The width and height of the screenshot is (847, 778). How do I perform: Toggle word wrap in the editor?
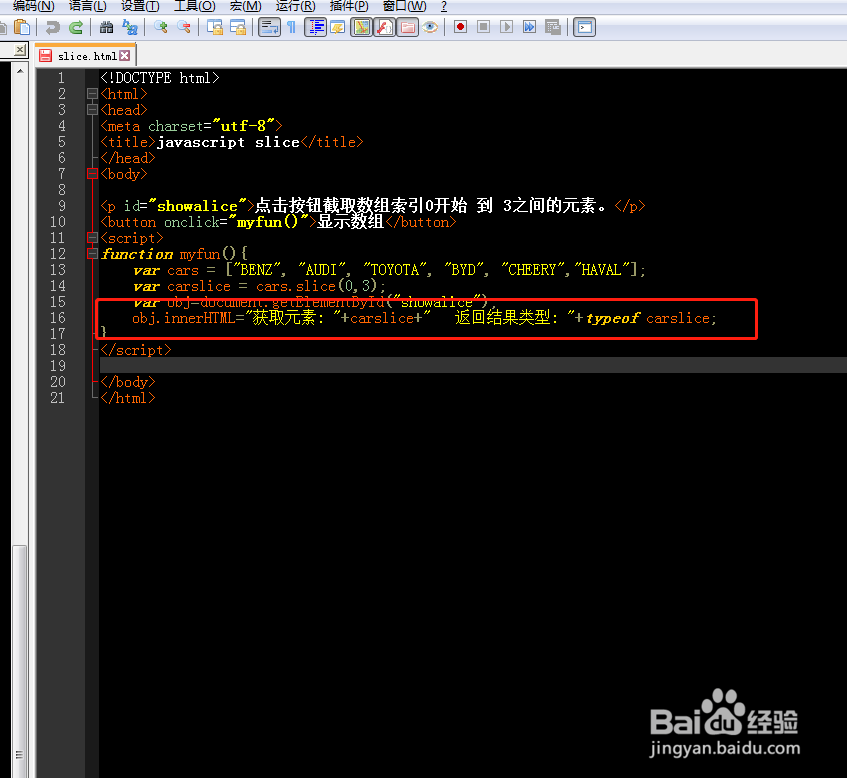coord(269,27)
